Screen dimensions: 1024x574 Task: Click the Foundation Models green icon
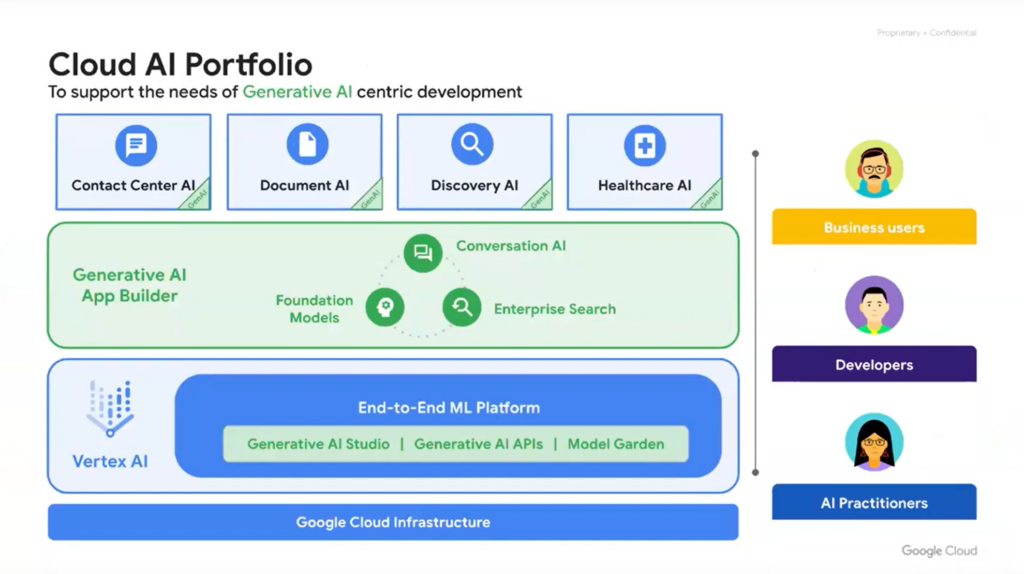coord(385,307)
